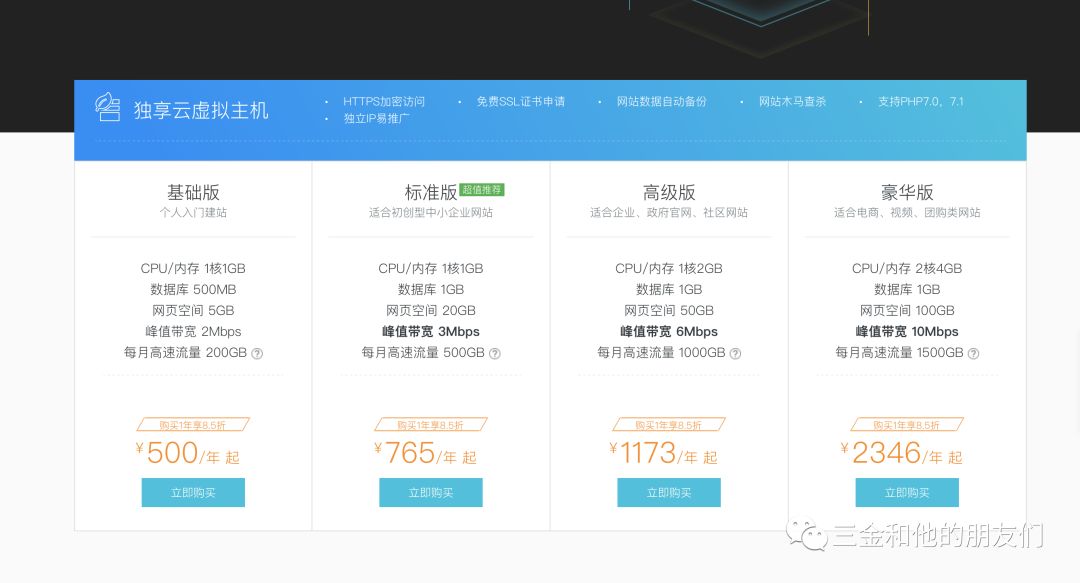Screen dimensions: 1080x583
Task: Open the help icon next to 500GB traffic
Action: click(495, 353)
